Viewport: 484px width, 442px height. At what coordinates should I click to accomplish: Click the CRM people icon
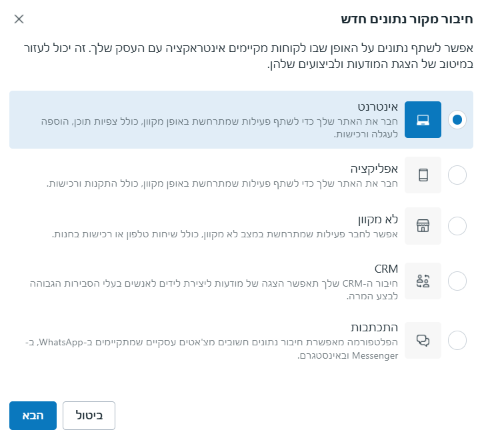coord(423,281)
